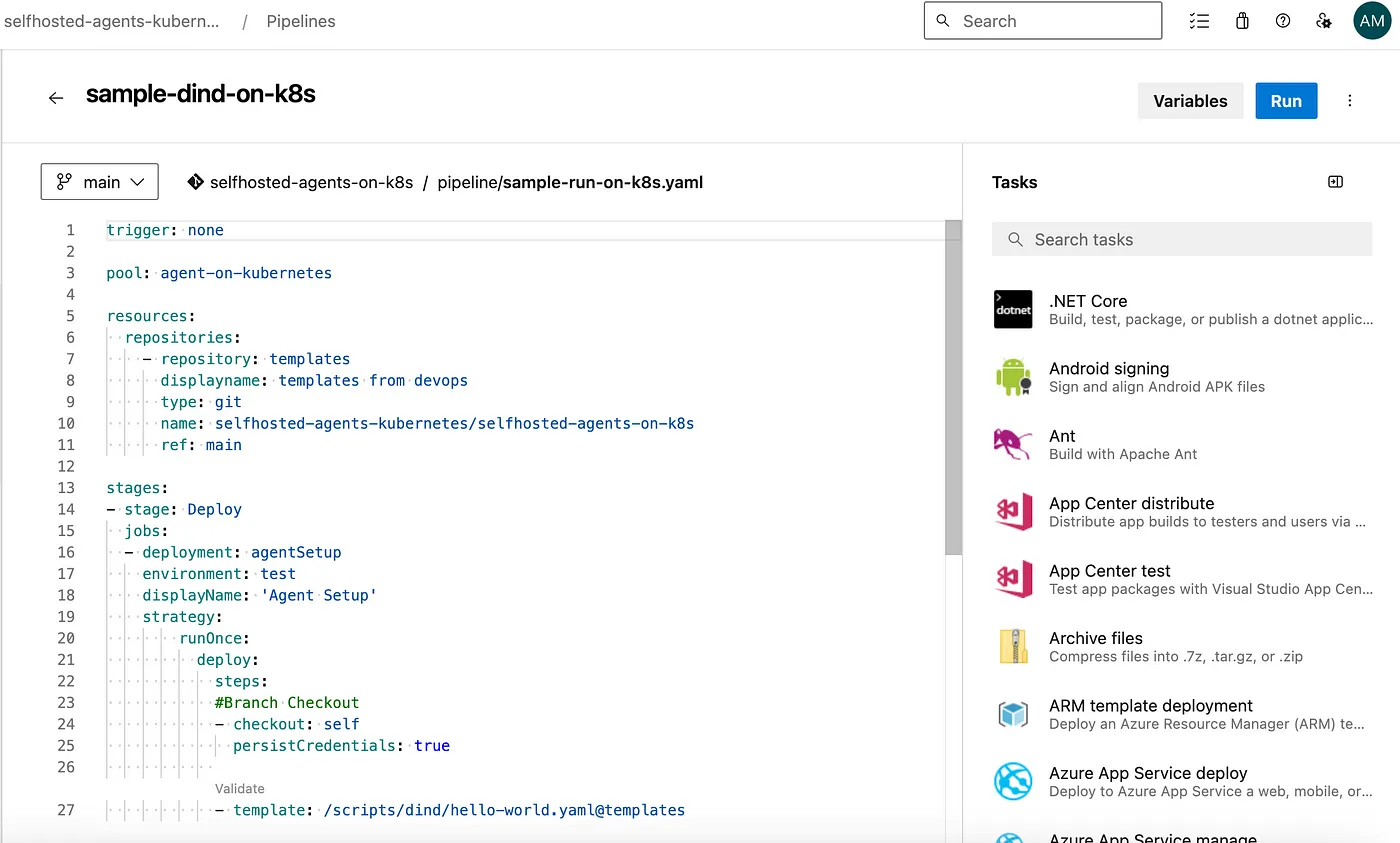Click the 'Build with Apache Ant' description
The height and width of the screenshot is (843, 1400).
click(x=1123, y=454)
